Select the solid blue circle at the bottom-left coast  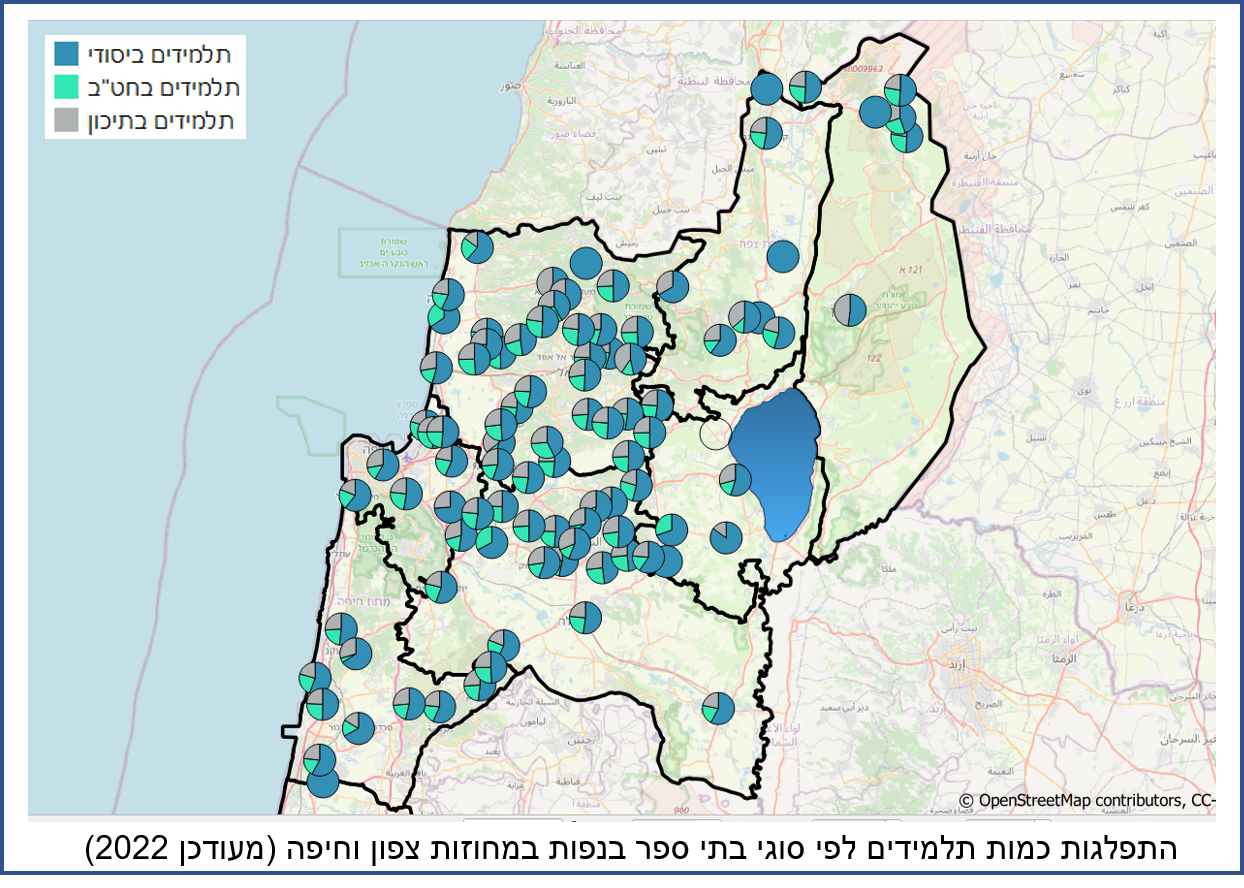click(323, 780)
